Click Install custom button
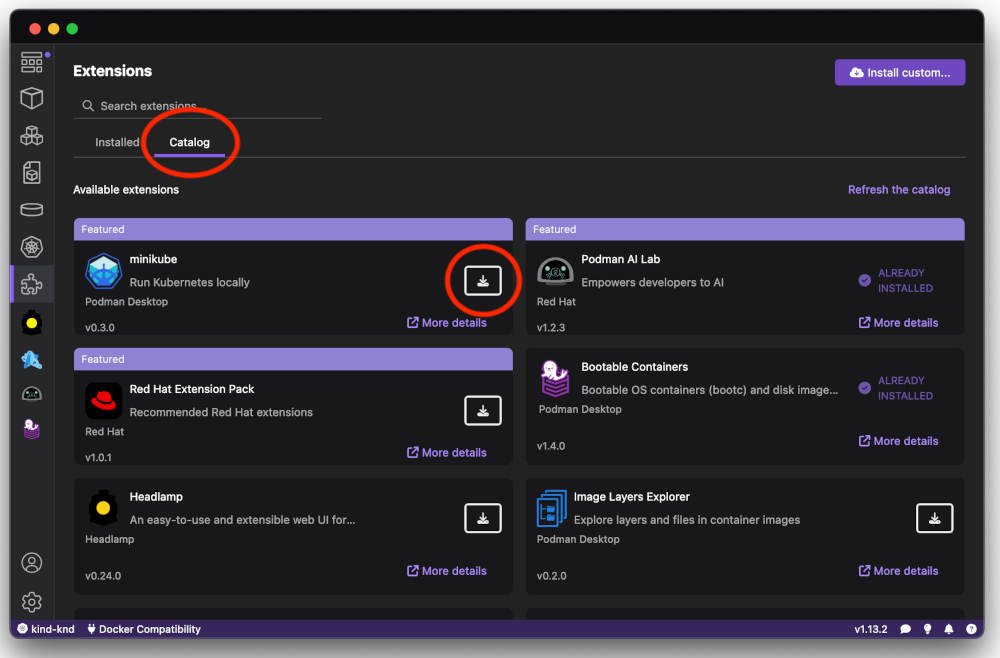The width and height of the screenshot is (1000, 658). (x=900, y=73)
